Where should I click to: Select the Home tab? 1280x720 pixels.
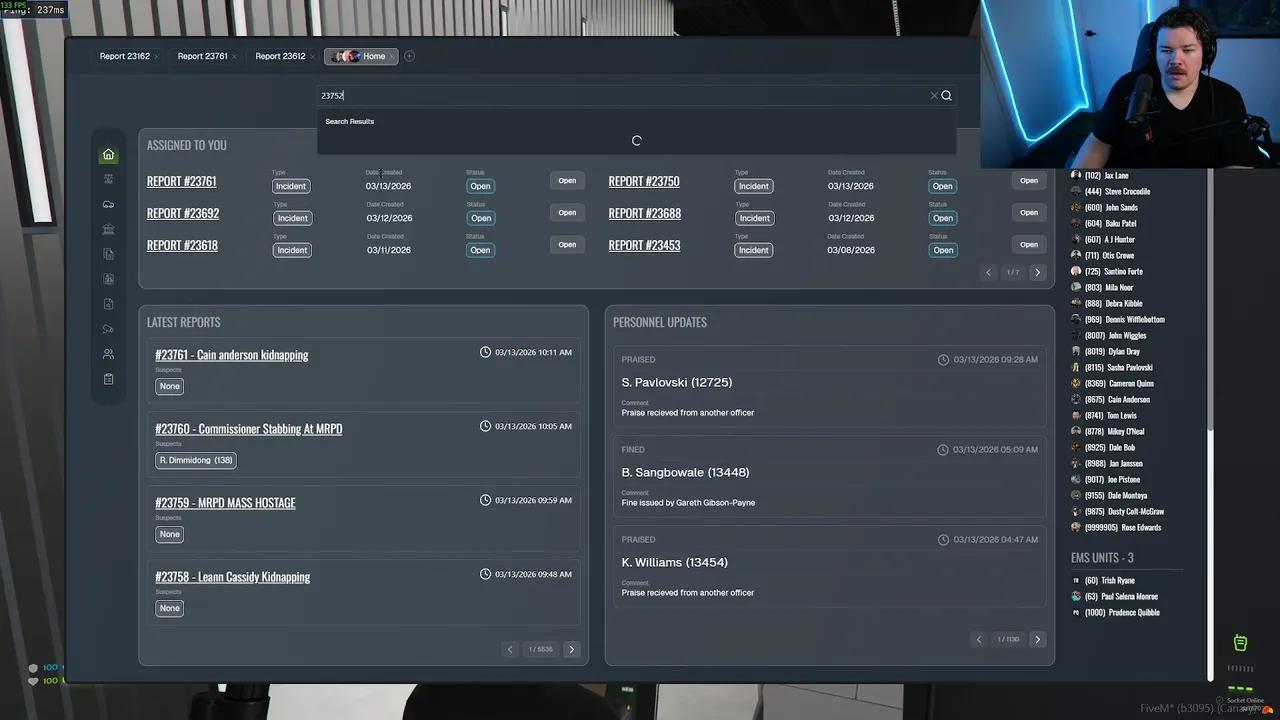pos(361,56)
